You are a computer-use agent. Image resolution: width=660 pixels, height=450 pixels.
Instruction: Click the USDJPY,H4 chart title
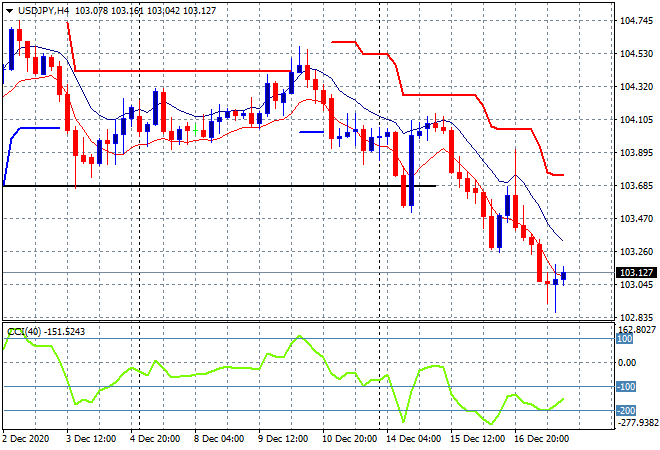[43, 11]
